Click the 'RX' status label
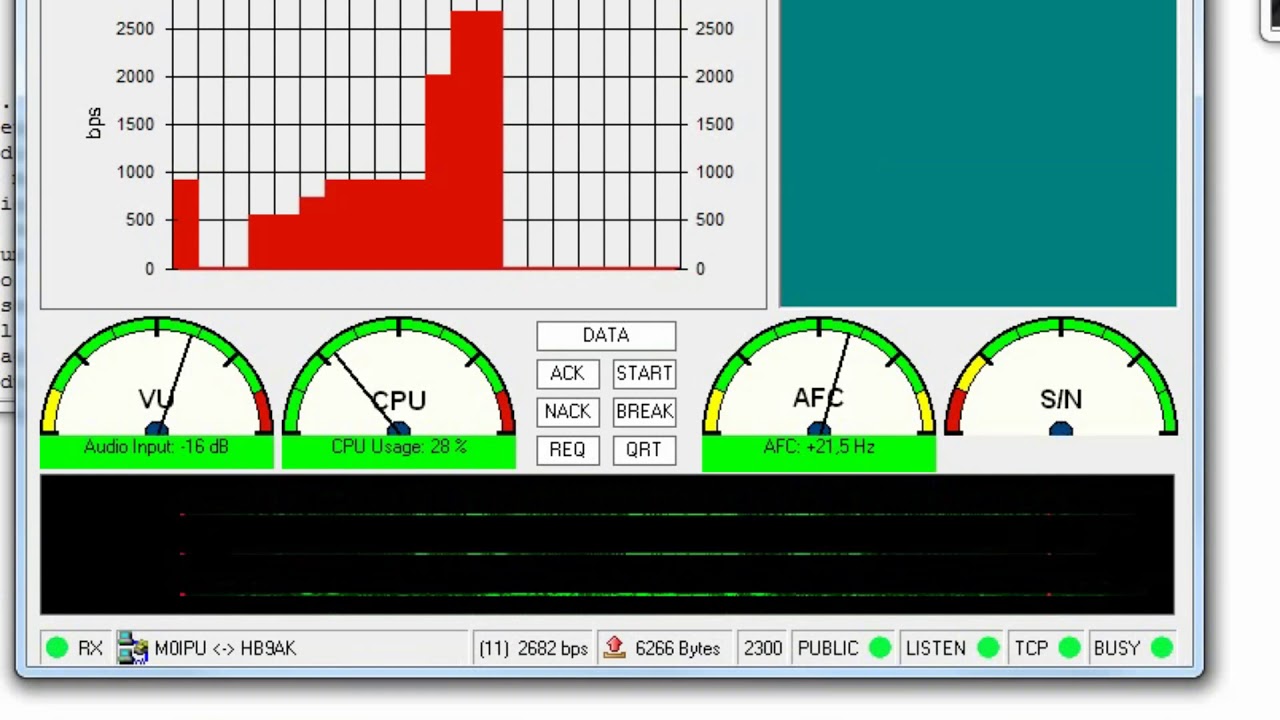The image size is (1280, 720). (90, 648)
